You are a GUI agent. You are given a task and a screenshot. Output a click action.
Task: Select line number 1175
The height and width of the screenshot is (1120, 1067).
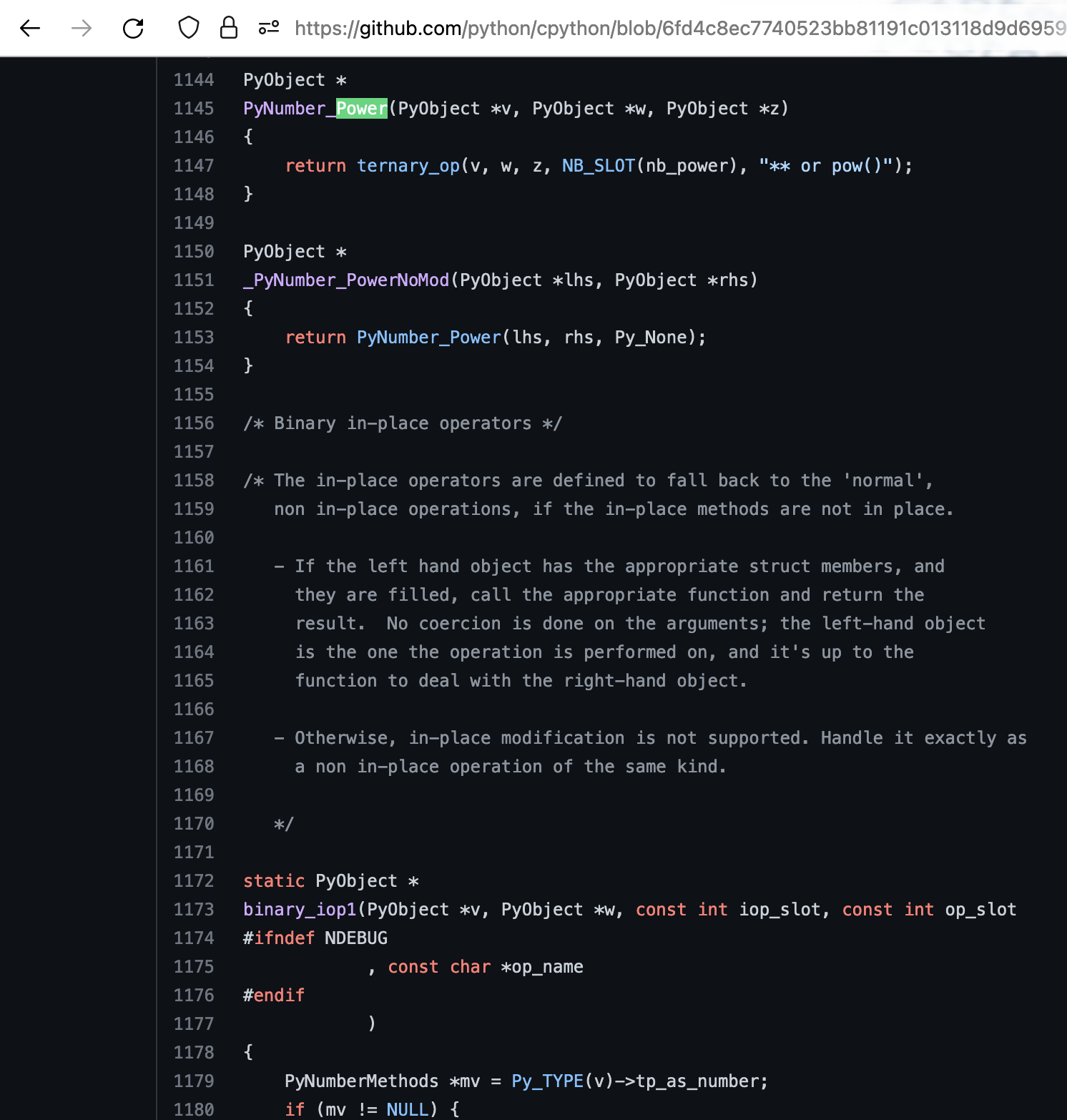tap(194, 967)
